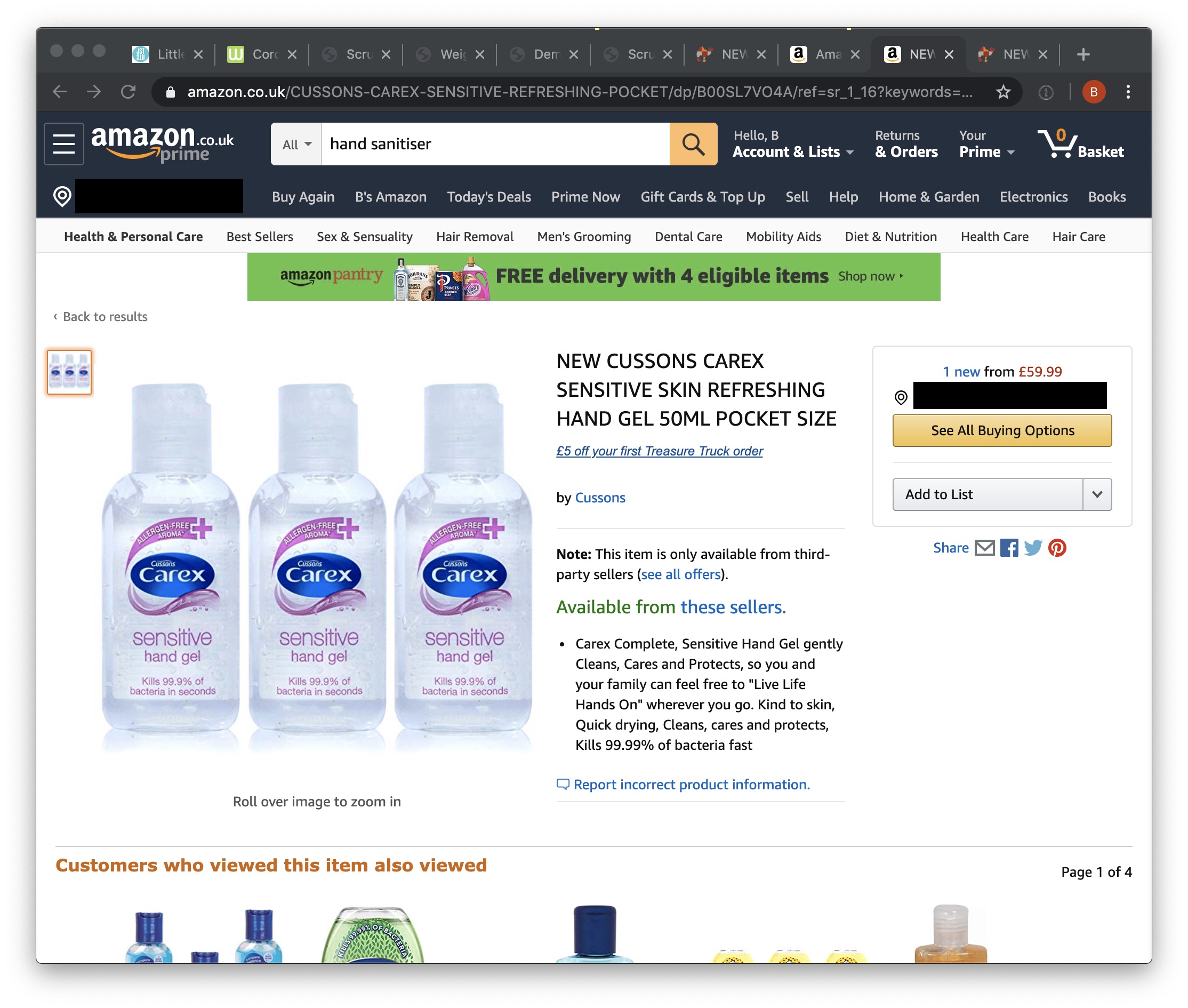Select Gift Cards & Top Up

tap(703, 197)
